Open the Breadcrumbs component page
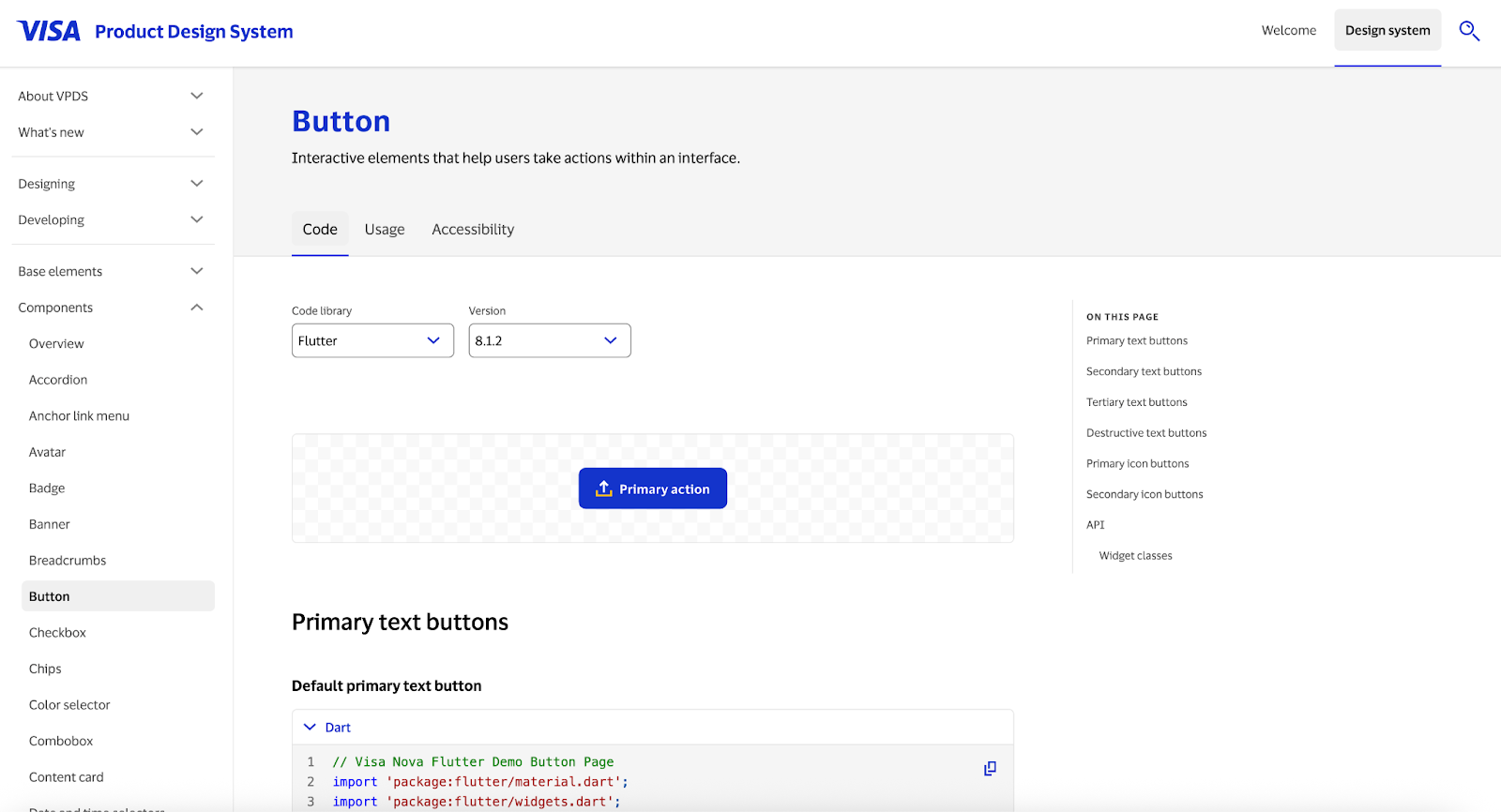1501x812 pixels. point(68,561)
